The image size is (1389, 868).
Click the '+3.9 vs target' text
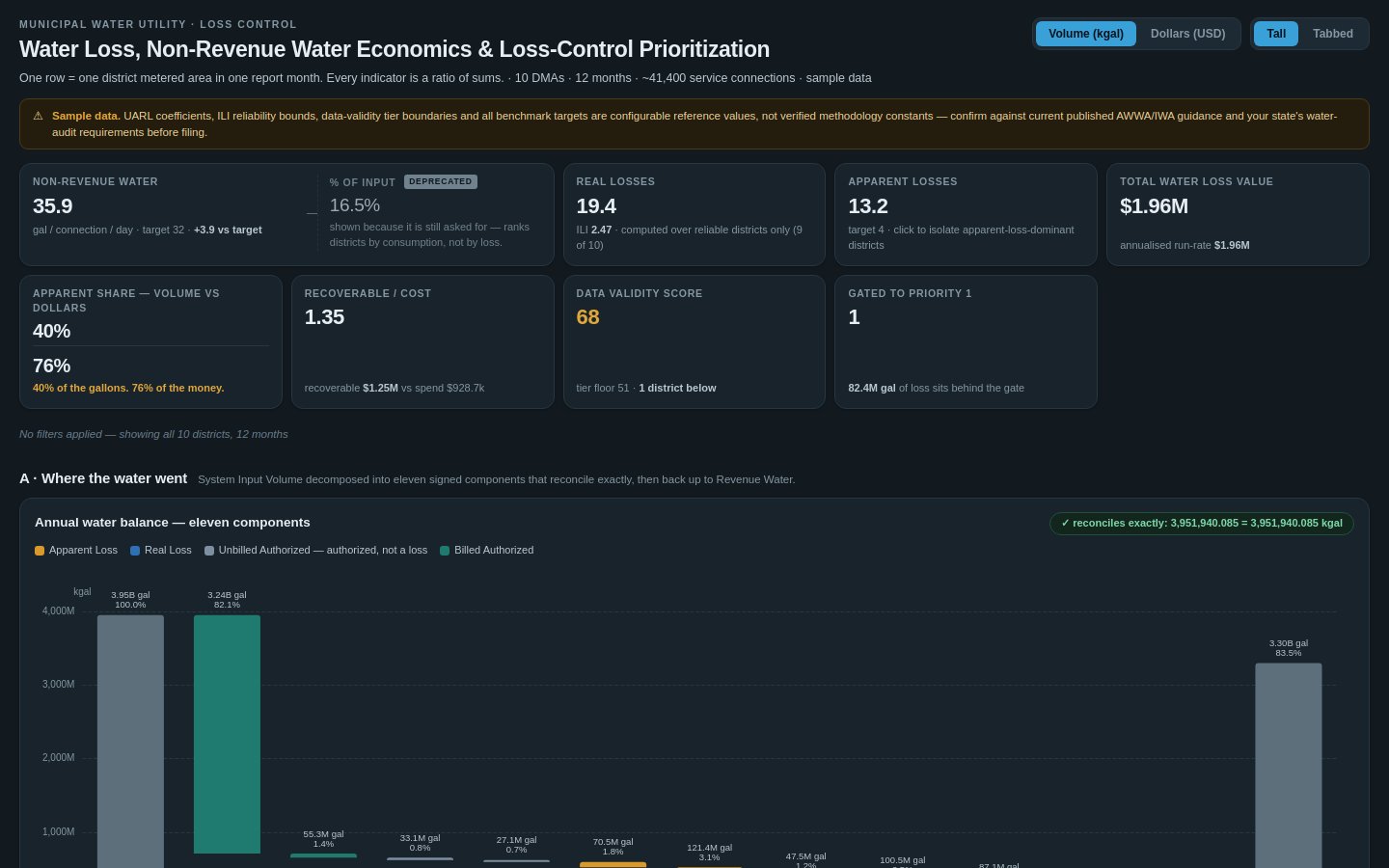coord(228,230)
